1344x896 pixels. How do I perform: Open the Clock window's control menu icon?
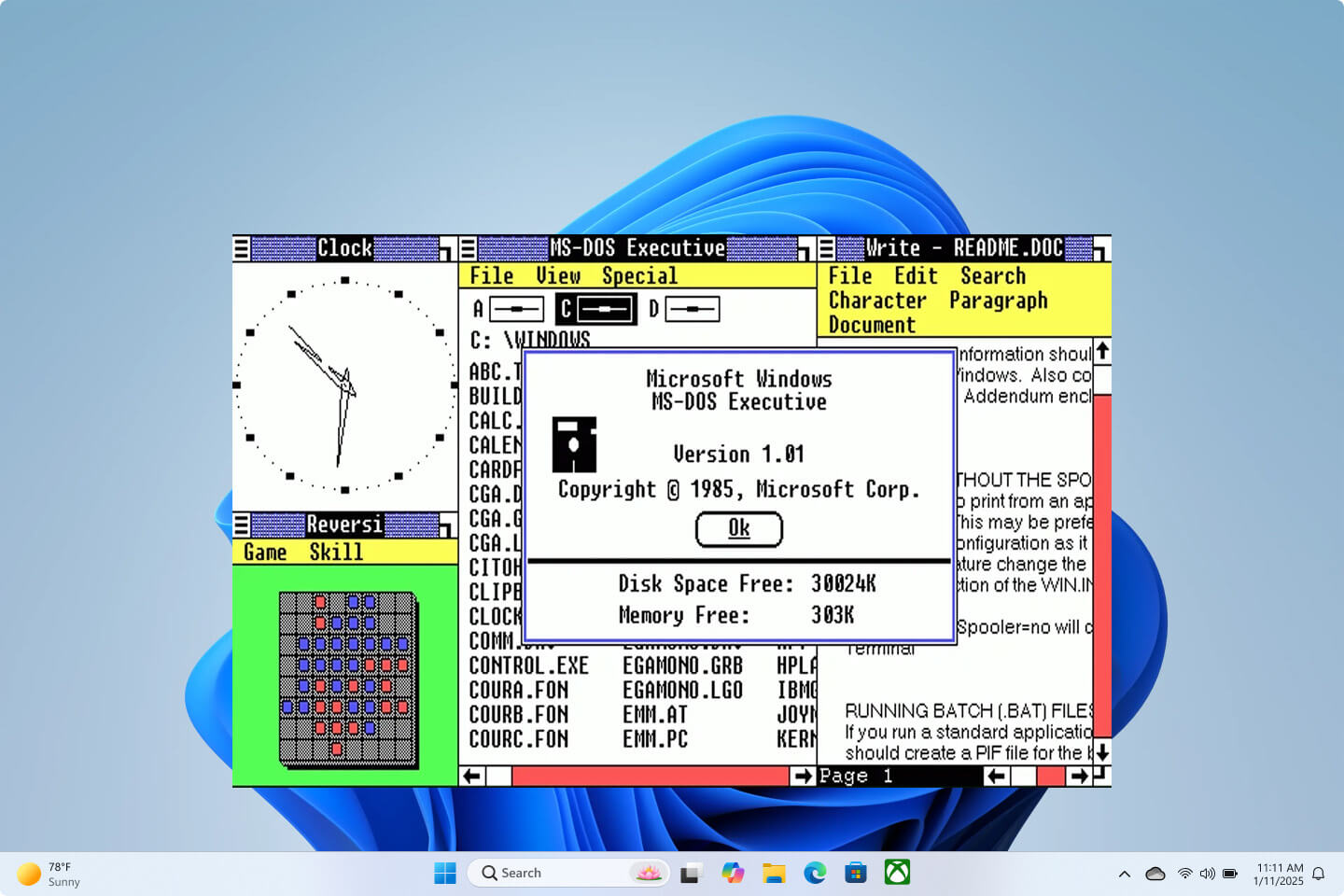point(242,247)
